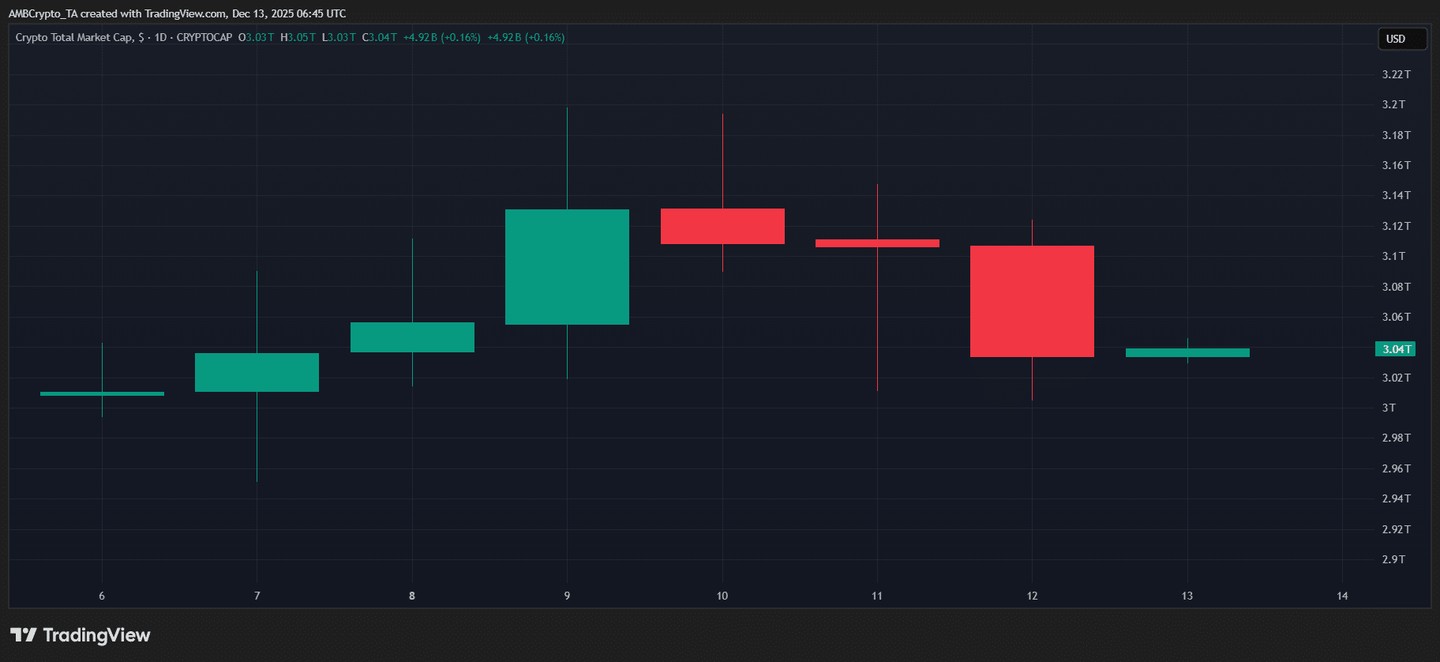Expand options on the December 13 date label
Screen dimensions: 1440x662
[x=1187, y=595]
